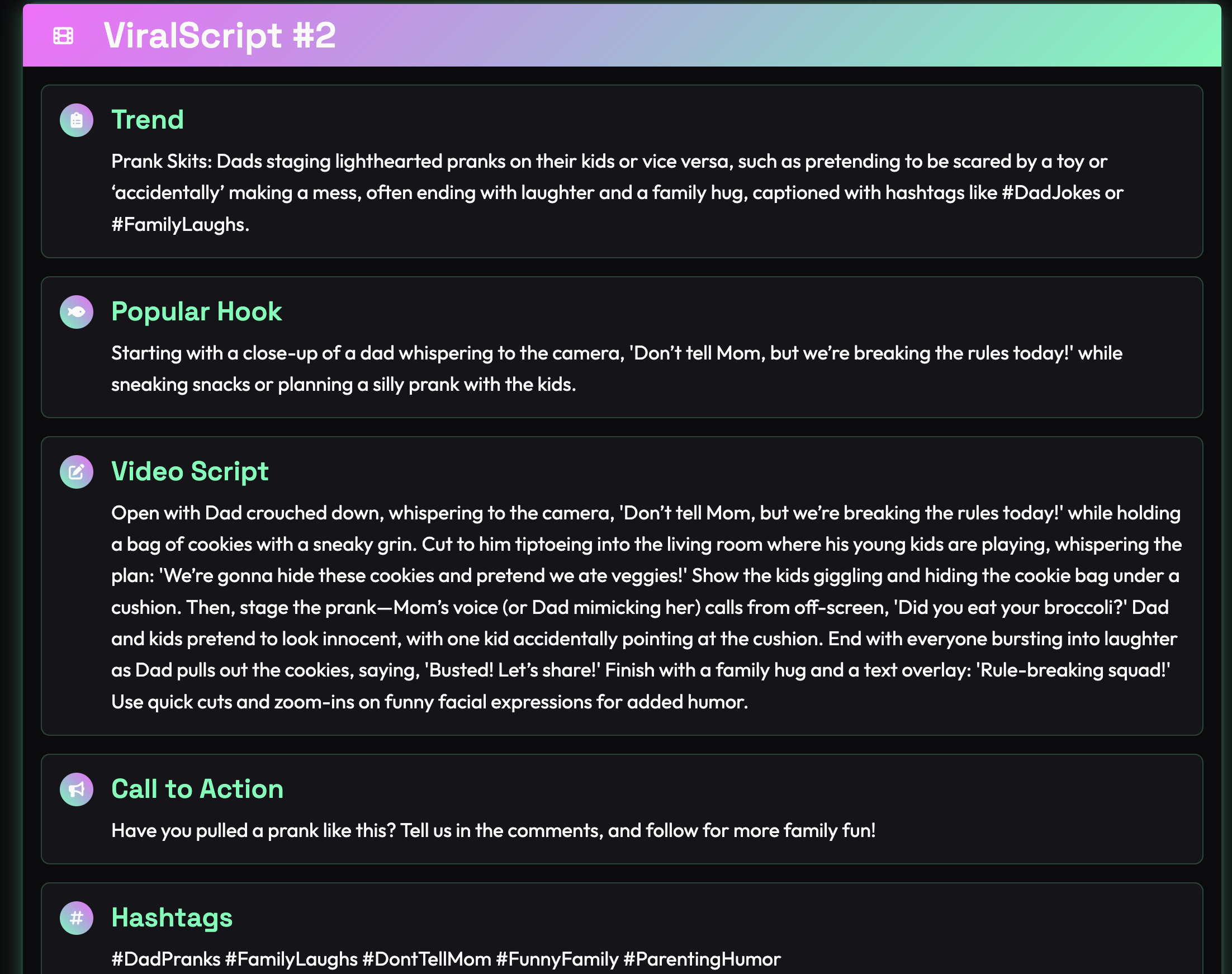Click the megaphone icon next to Call to Action
The height and width of the screenshot is (974, 1232).
pyautogui.click(x=78, y=790)
